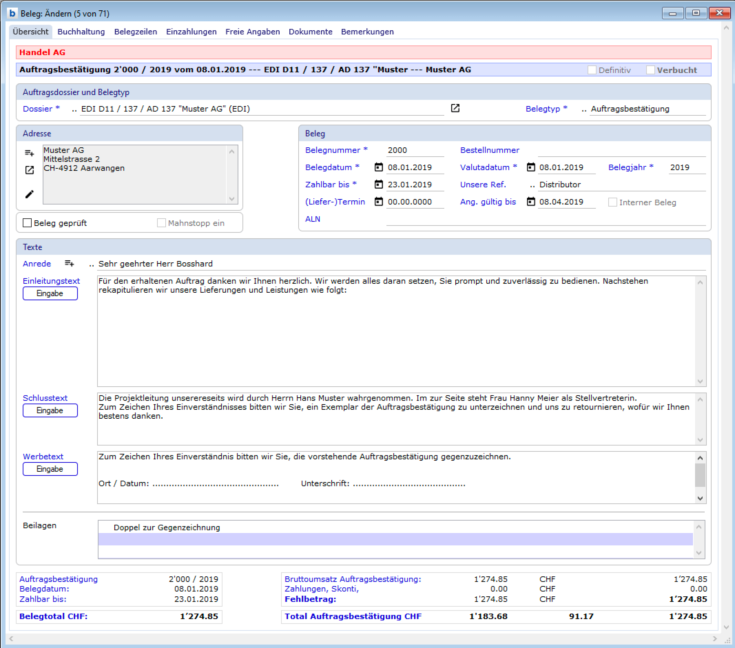This screenshot has width=735, height=648.
Task: Open the Belegzeilen tab
Action: click(x=135, y=31)
